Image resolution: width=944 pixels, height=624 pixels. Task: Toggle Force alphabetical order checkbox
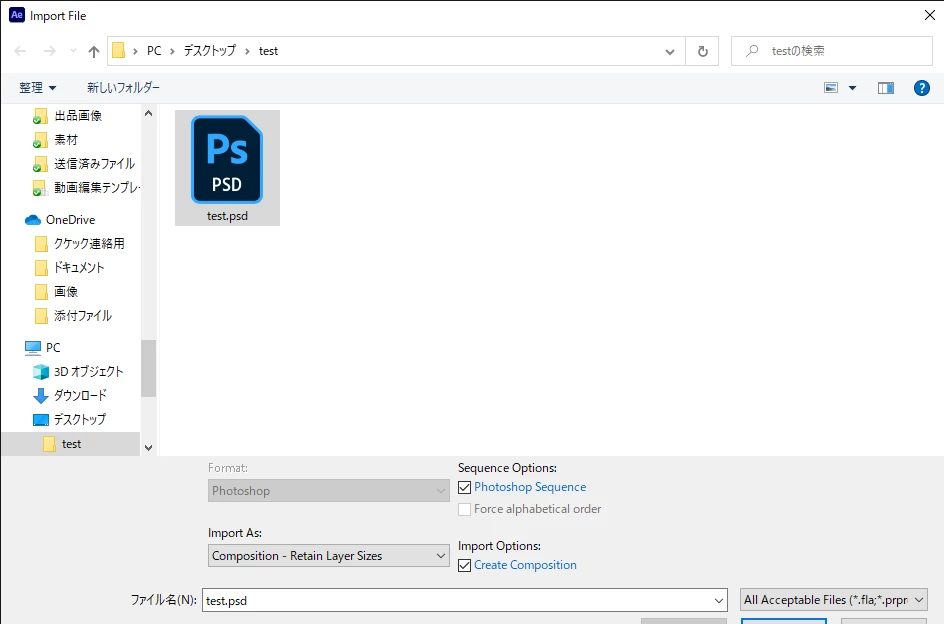pos(464,510)
